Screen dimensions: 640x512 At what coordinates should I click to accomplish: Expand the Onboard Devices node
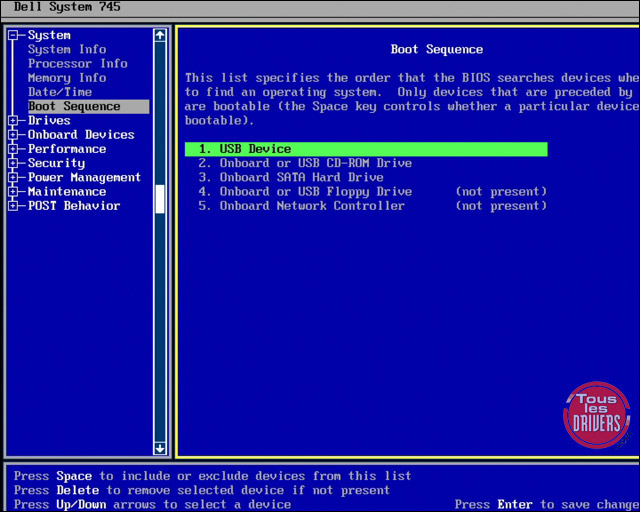click(x=13, y=135)
